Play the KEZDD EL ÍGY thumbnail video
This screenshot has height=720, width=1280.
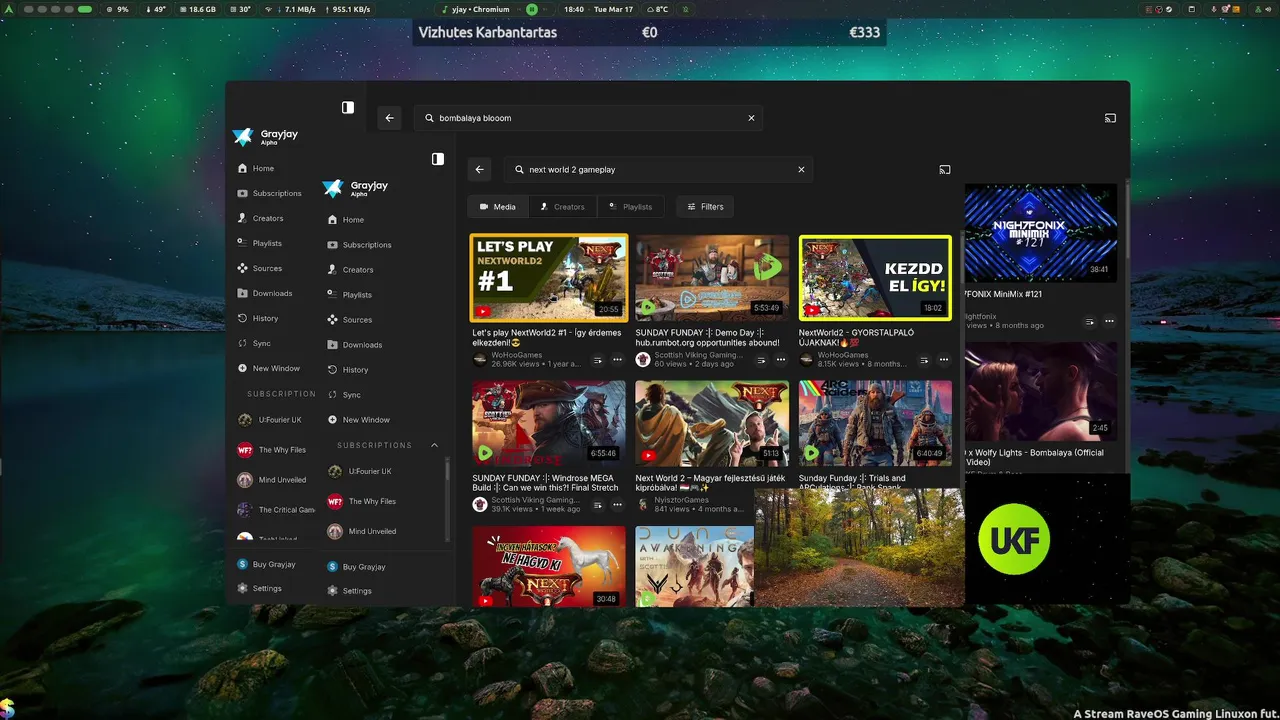coord(875,278)
